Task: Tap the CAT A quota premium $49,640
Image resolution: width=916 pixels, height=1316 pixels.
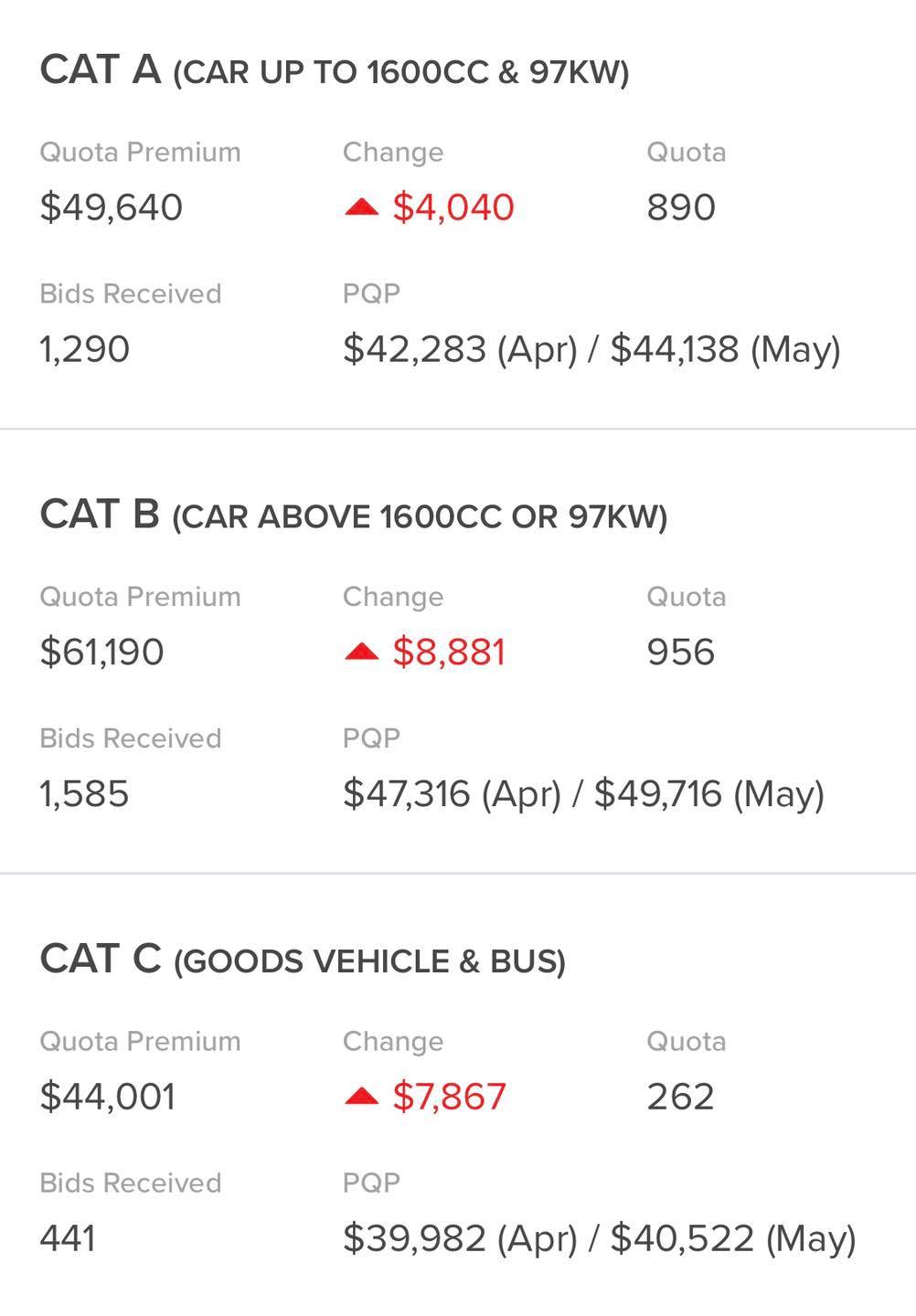Action: 112,207
